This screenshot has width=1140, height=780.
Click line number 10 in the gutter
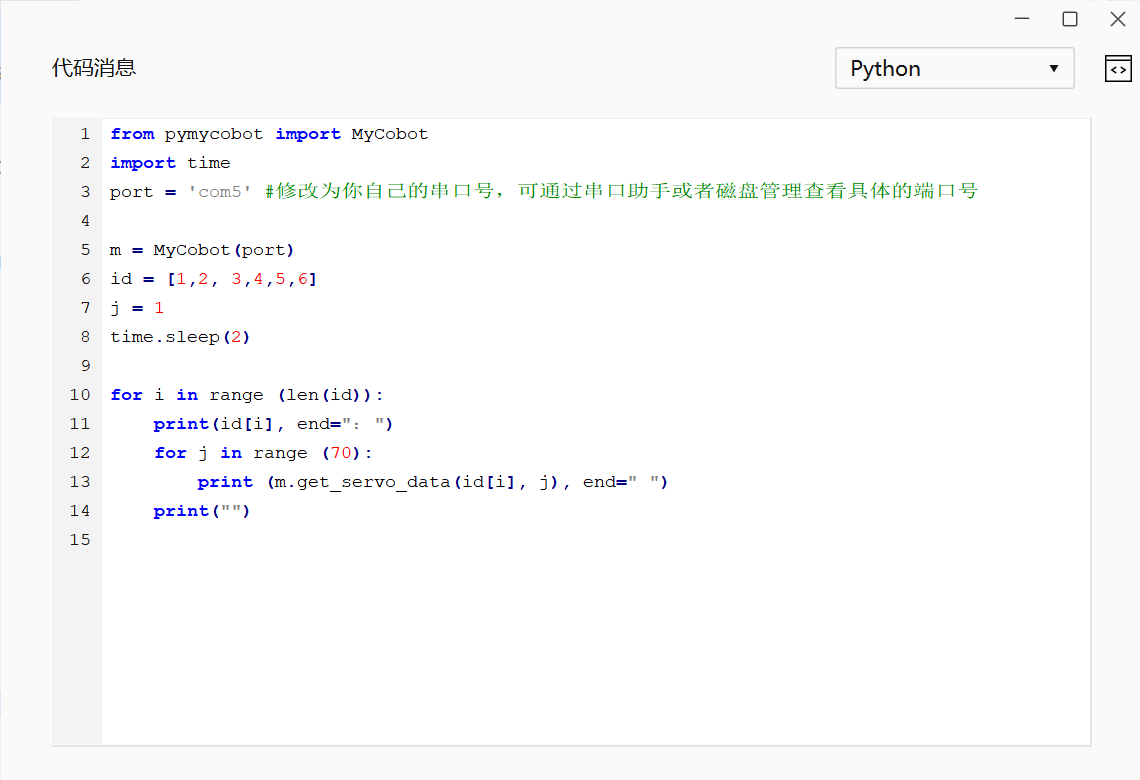(80, 395)
